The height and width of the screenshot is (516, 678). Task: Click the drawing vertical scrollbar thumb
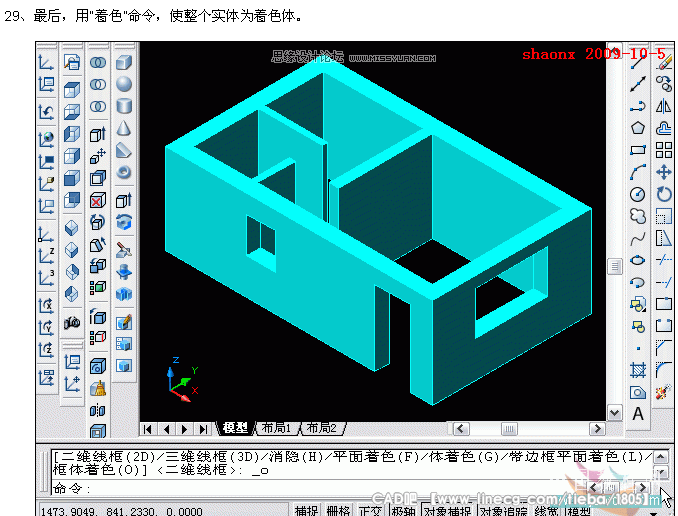(x=614, y=266)
